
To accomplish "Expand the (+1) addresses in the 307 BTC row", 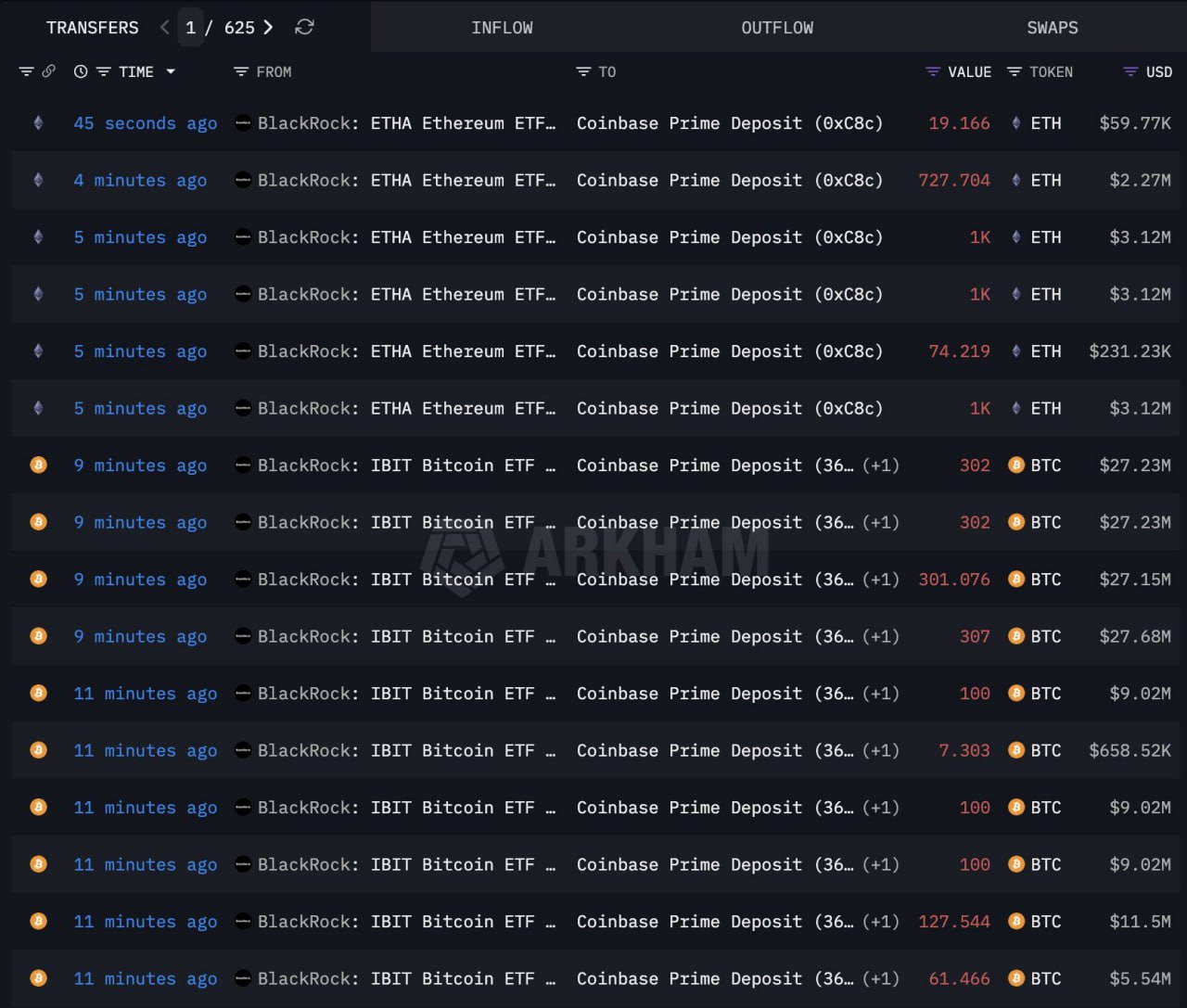I will click(x=880, y=637).
